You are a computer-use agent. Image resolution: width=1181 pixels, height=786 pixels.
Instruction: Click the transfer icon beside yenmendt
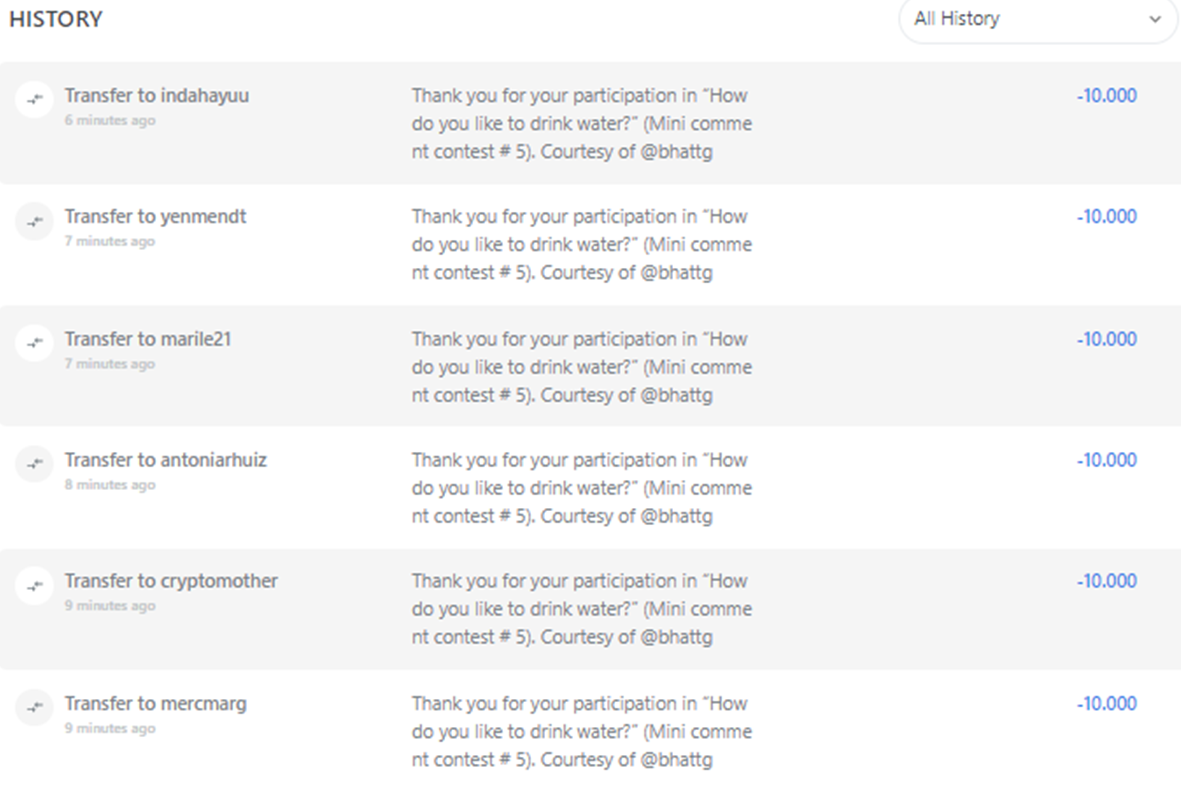pyautogui.click(x=35, y=221)
